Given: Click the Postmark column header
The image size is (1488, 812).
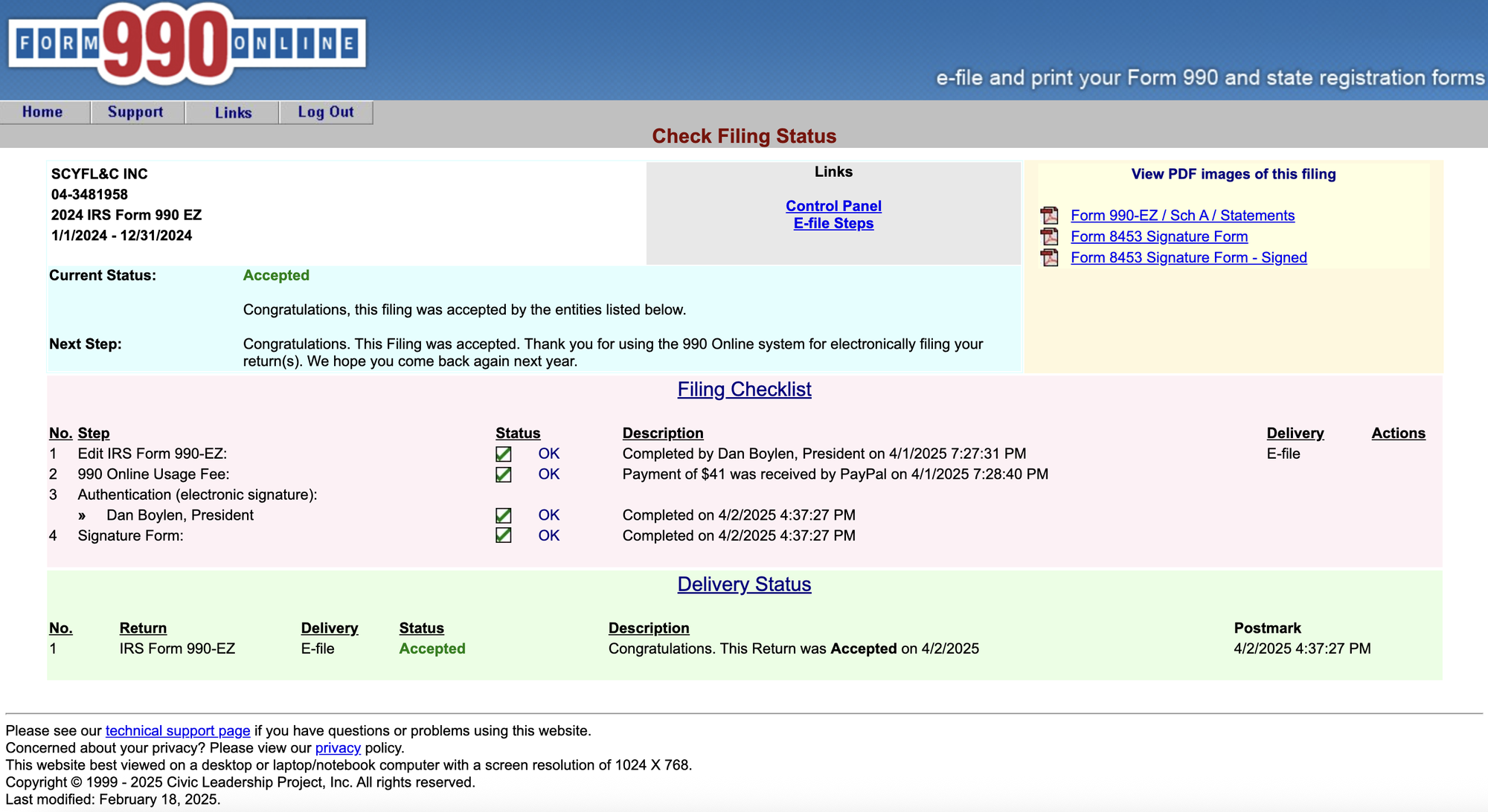Looking at the screenshot, I should tap(1267, 628).
